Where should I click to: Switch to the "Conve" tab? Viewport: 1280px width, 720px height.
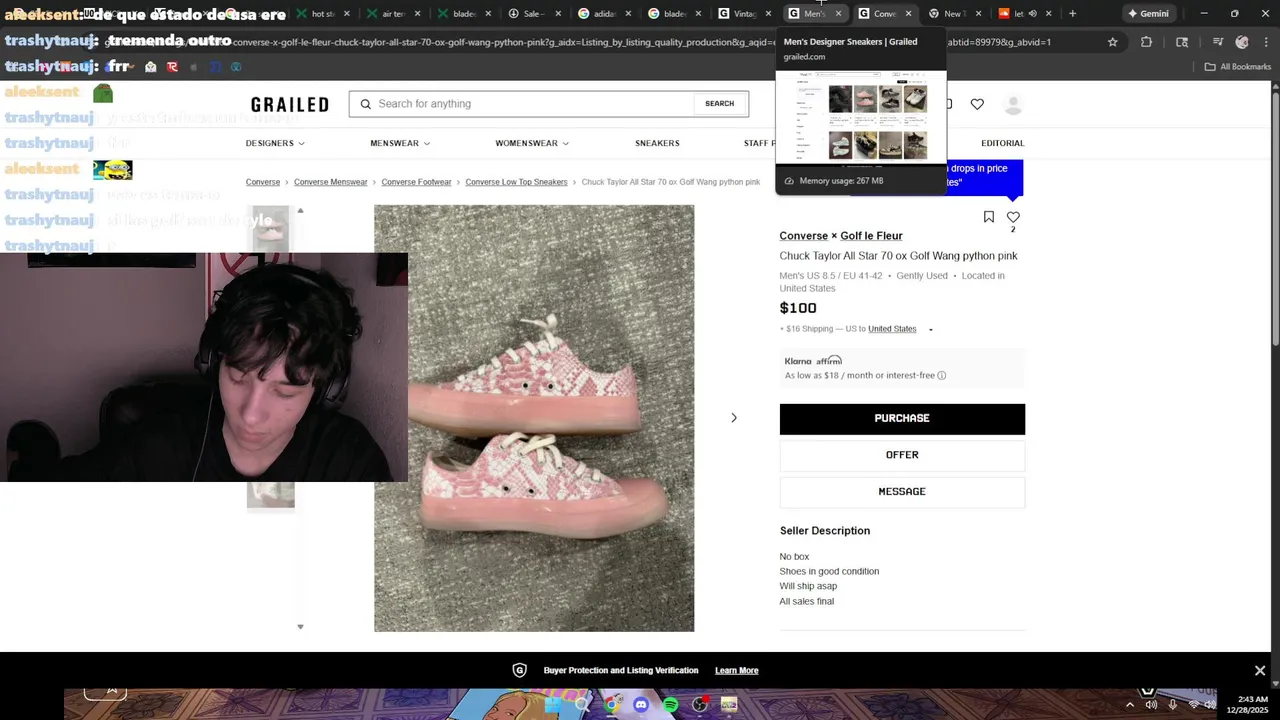tap(883, 14)
